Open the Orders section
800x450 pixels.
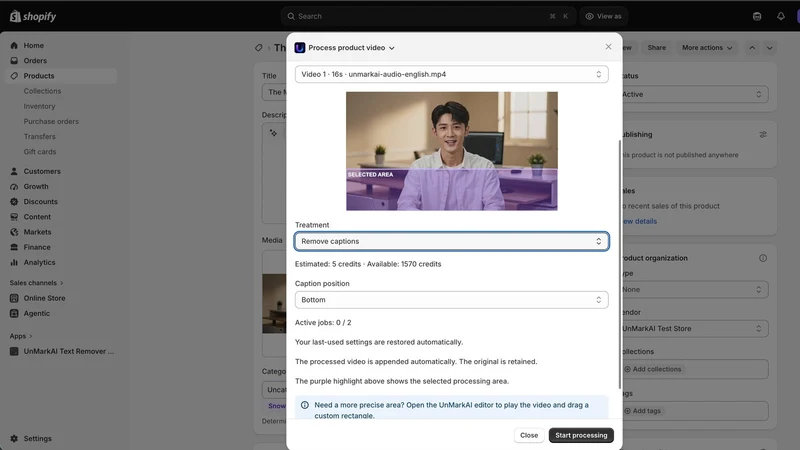click(35, 61)
